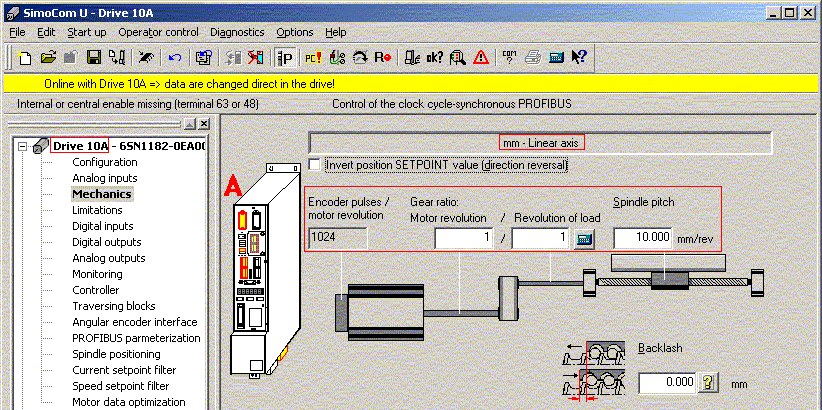Image resolution: width=822 pixels, height=410 pixels.
Task: Click the Revolution of load field
Action: click(540, 238)
